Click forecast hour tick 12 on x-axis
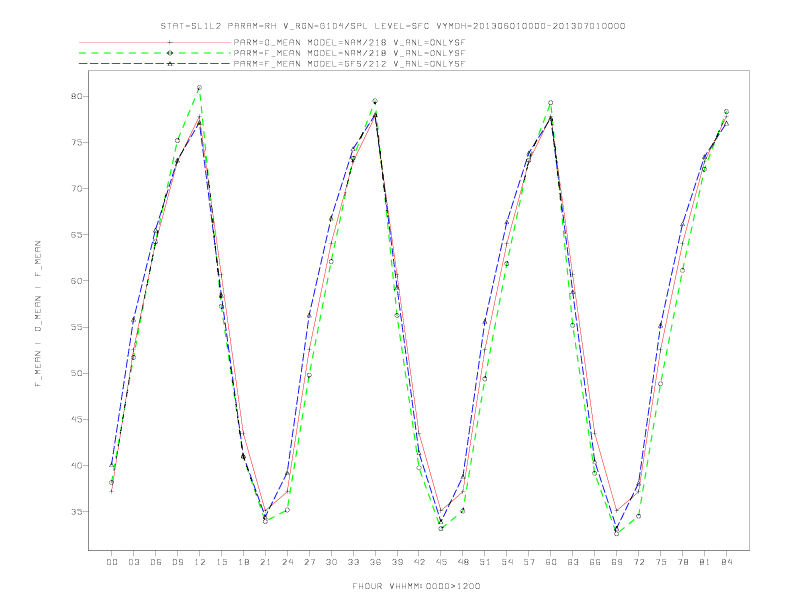Viewport: 792px width, 612px height. coord(200,562)
